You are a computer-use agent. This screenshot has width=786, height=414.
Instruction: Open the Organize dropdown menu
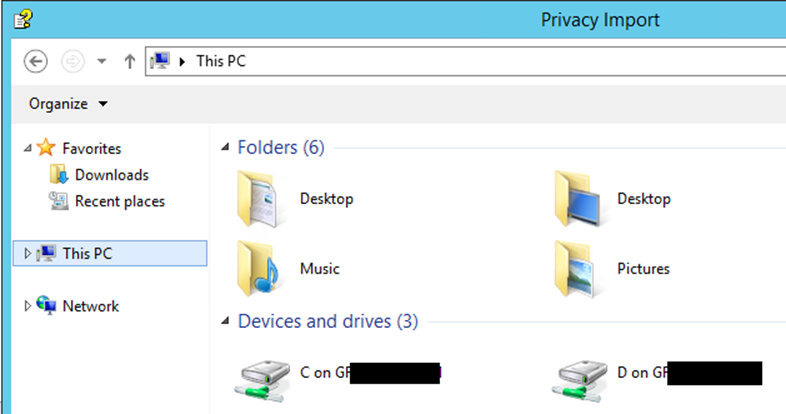click(x=68, y=104)
